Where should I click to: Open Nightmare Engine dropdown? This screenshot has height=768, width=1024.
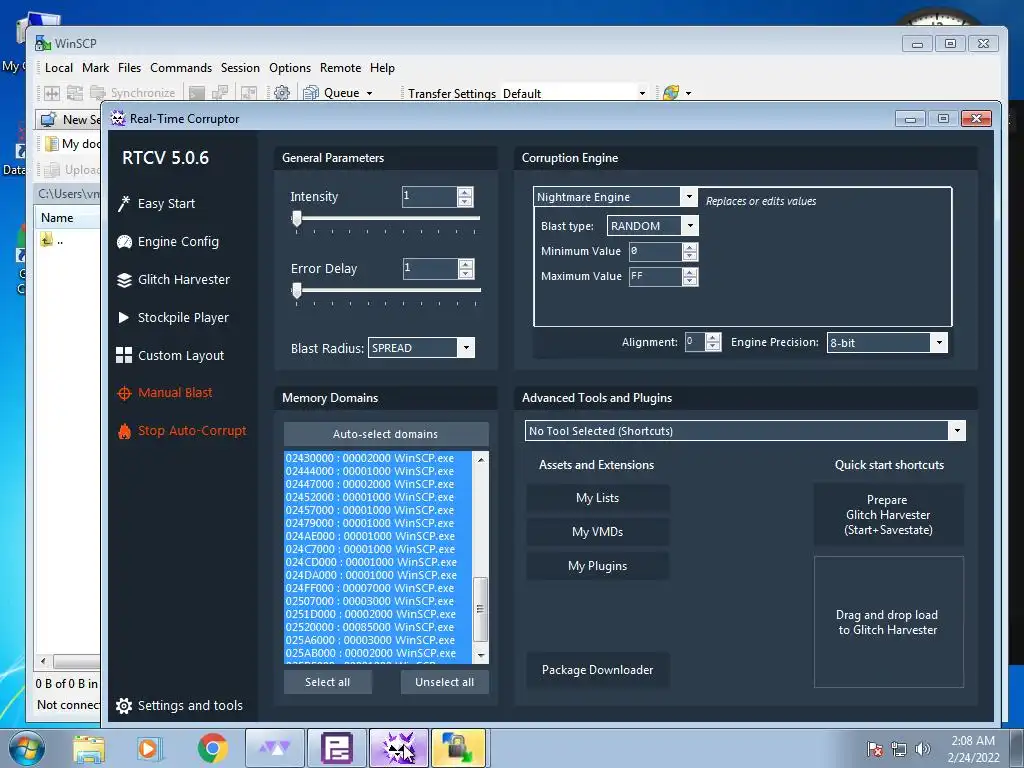click(x=688, y=197)
